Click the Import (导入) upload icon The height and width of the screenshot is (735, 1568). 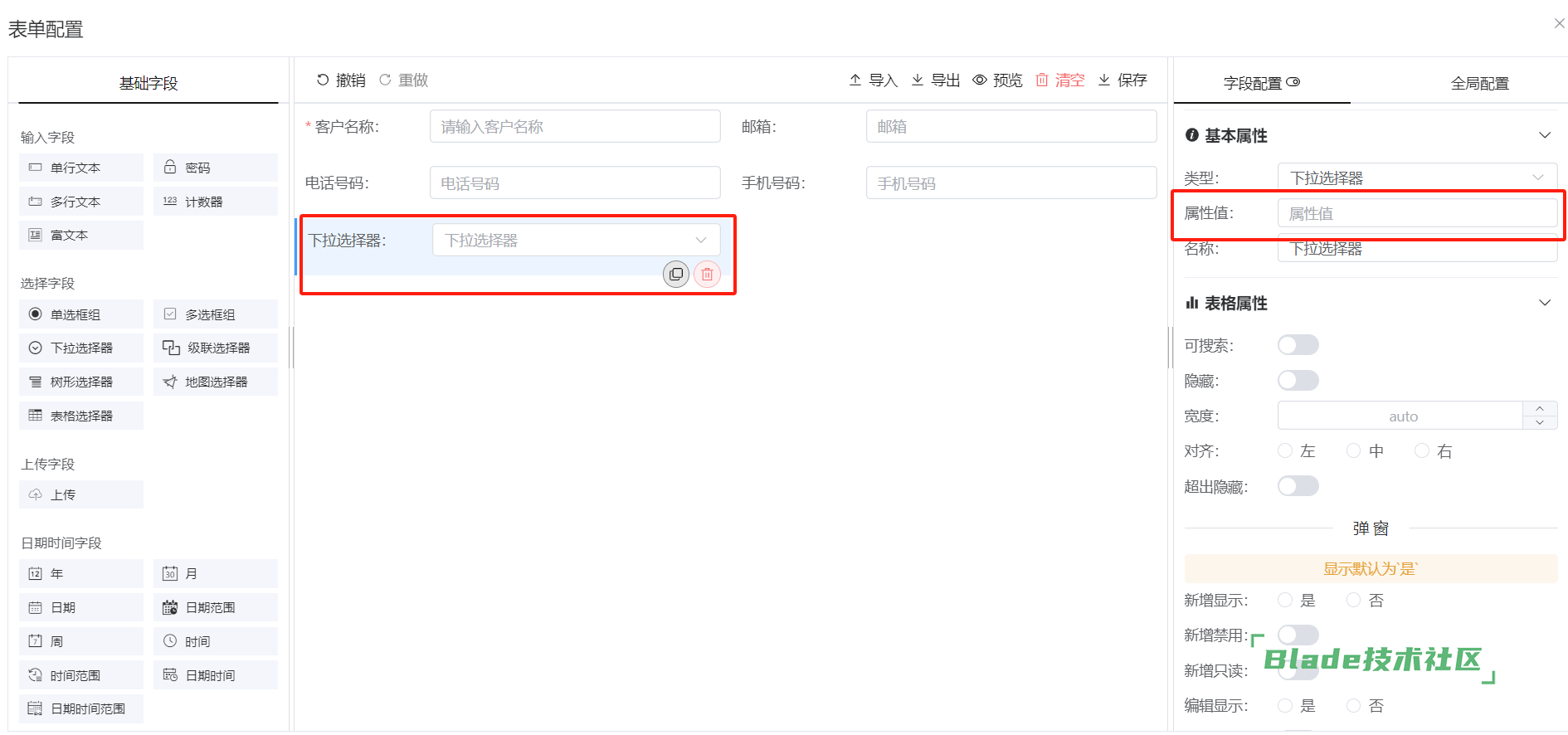(x=855, y=80)
